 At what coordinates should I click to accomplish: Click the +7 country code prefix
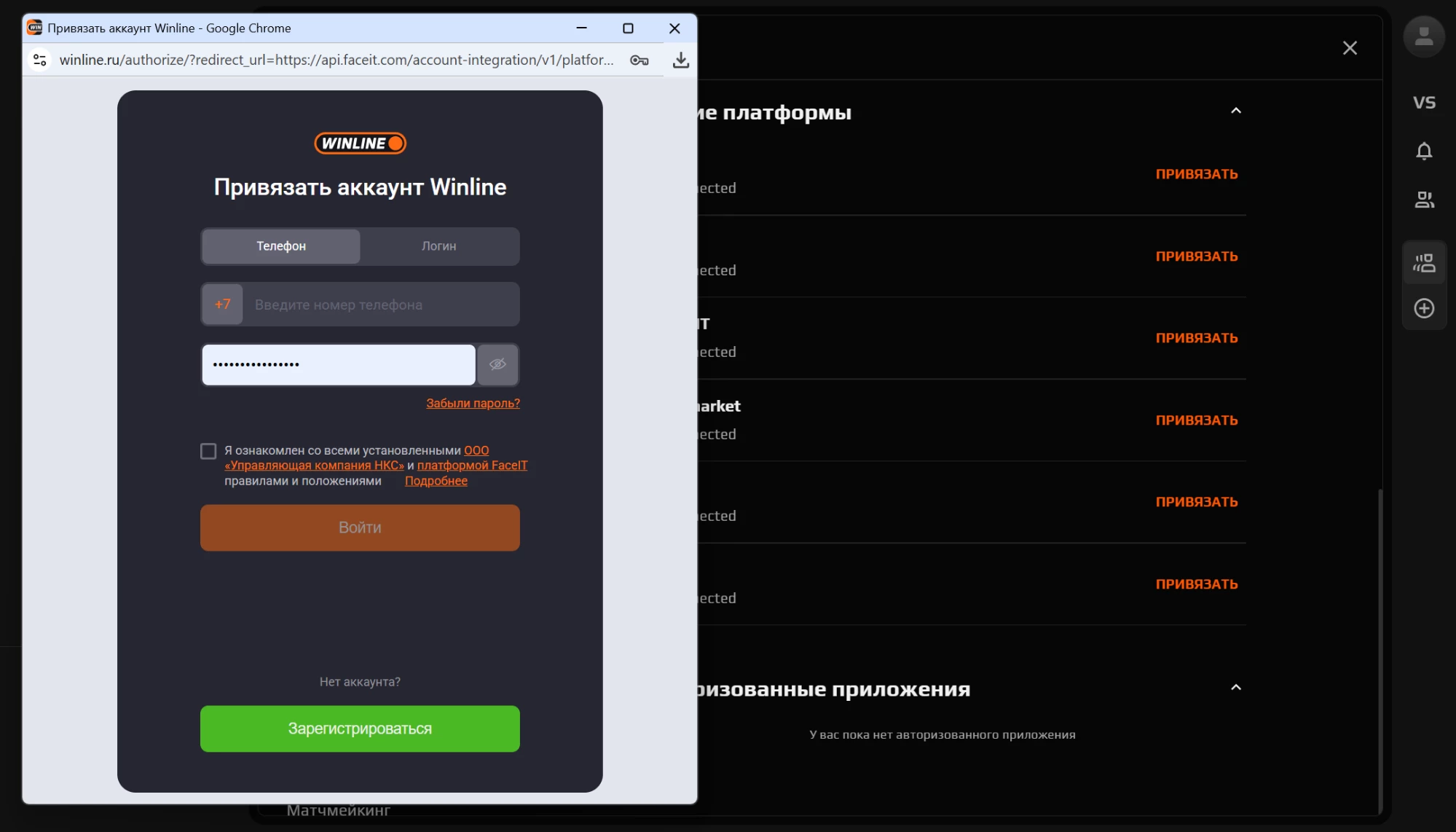pos(222,305)
